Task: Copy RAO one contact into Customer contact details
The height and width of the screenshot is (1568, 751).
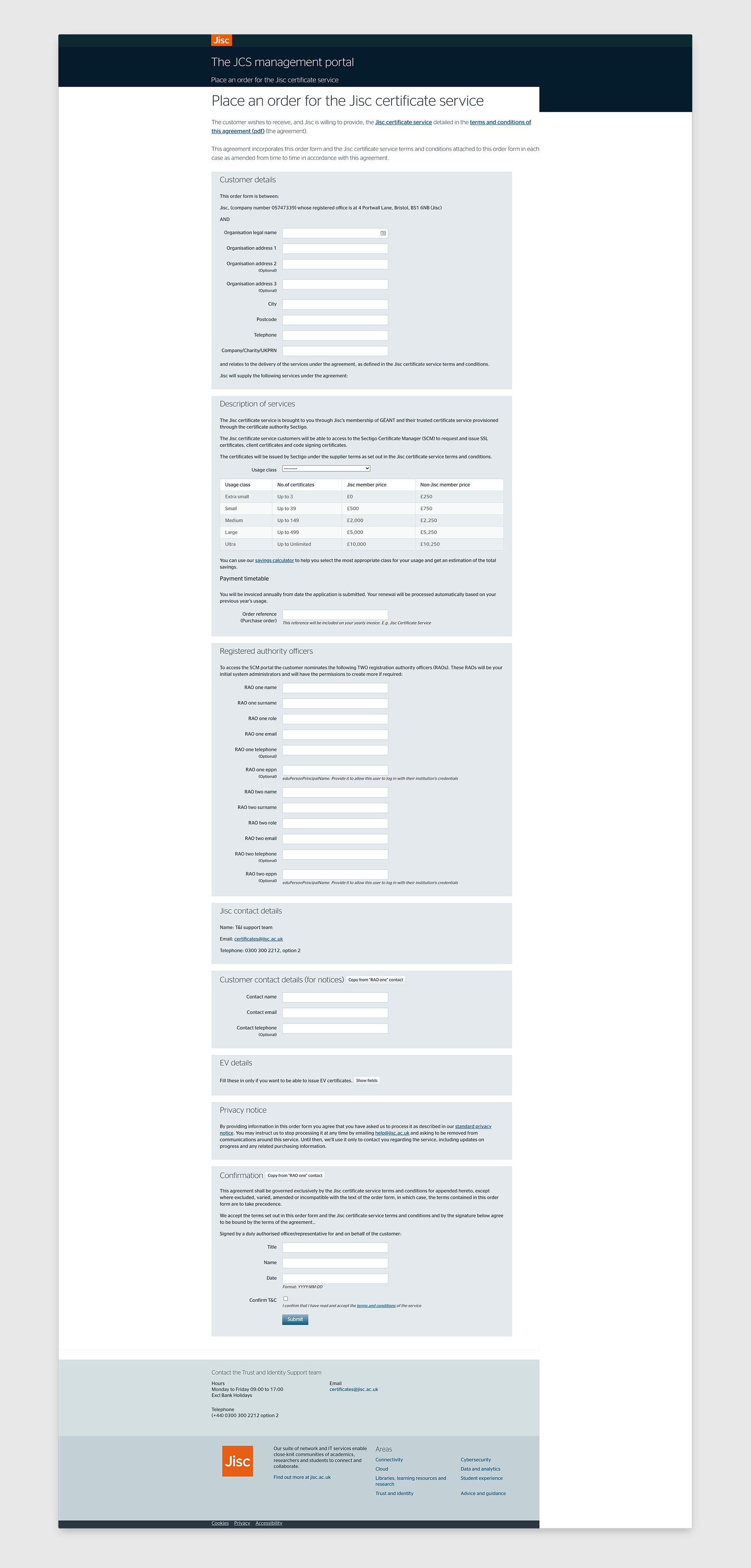Action: [x=375, y=979]
